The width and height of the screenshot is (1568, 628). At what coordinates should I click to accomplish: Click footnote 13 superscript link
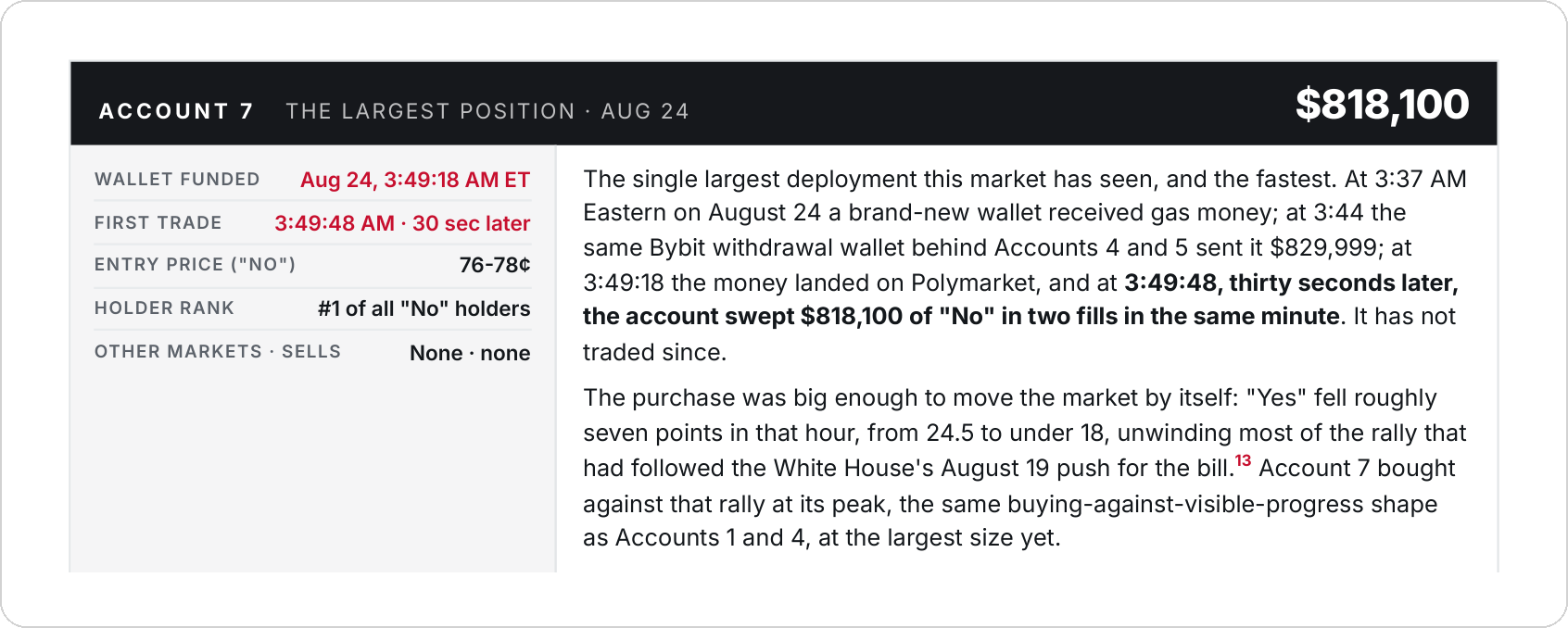1243,460
